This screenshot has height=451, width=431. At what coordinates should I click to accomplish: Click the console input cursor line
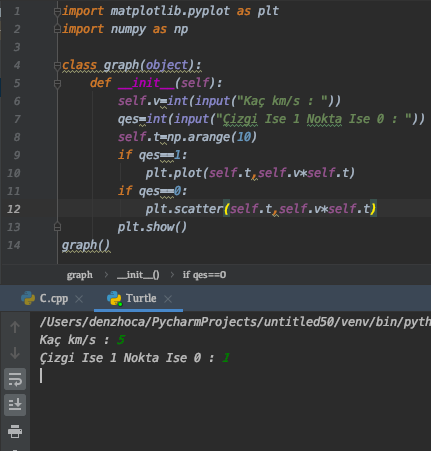41,376
